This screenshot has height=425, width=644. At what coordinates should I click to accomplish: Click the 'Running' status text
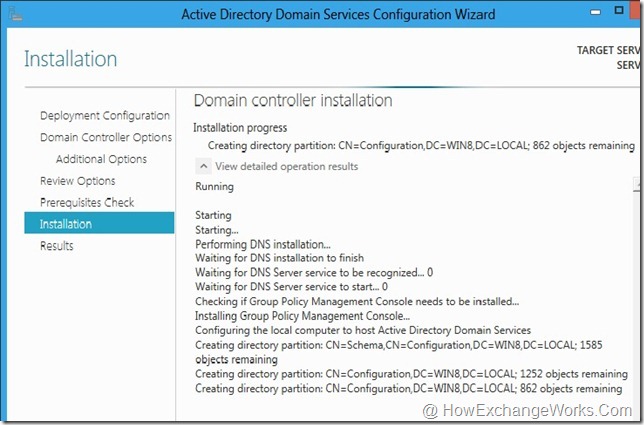point(215,186)
